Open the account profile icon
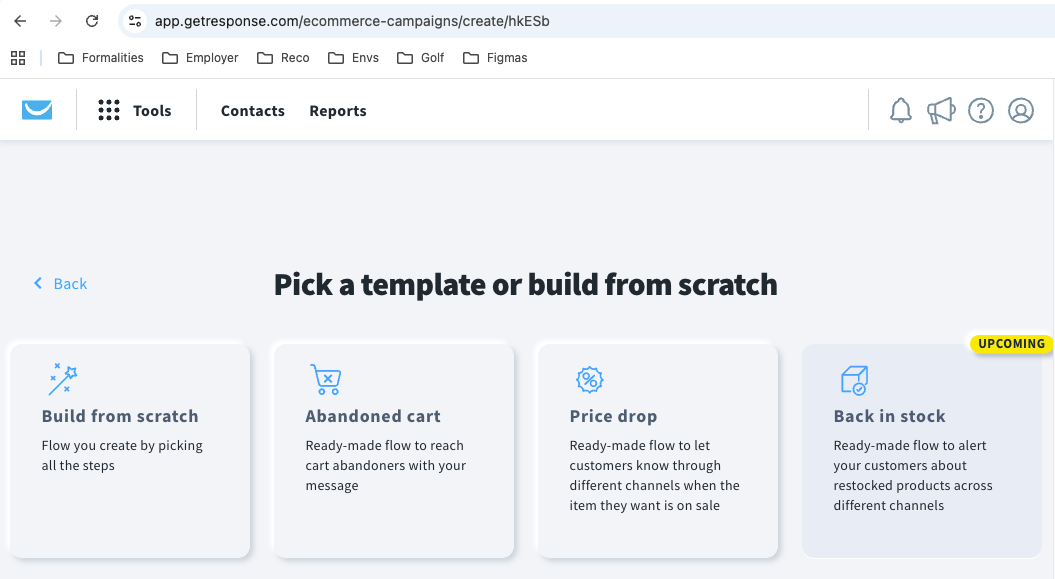 click(1021, 110)
